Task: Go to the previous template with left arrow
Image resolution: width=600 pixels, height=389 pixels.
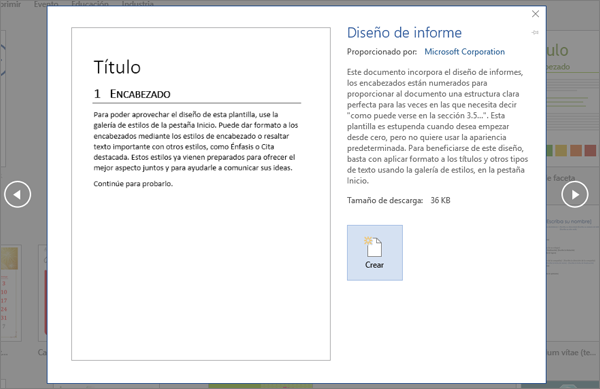Action: [x=17, y=194]
